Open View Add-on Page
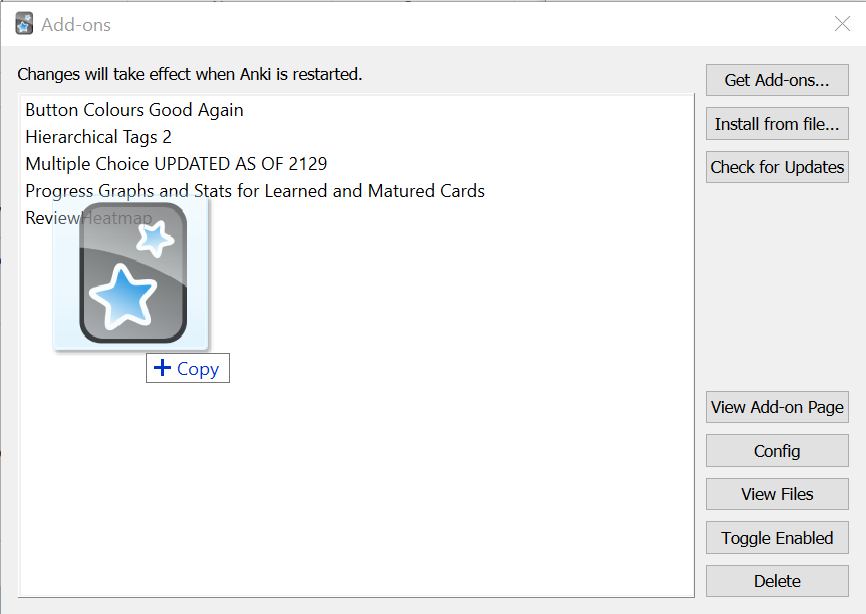This screenshot has width=866, height=614. click(x=777, y=407)
